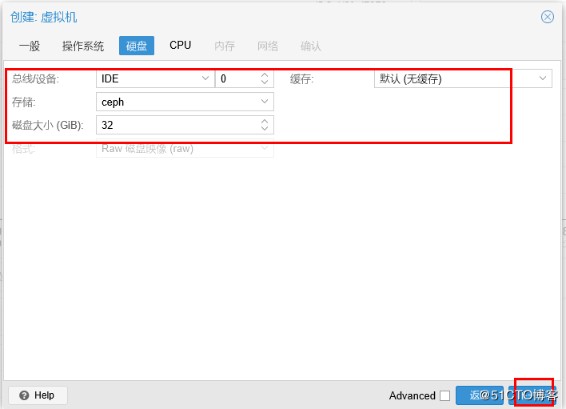Click the Back (返回) button
Image resolution: width=566 pixels, height=409 pixels.
480,396
